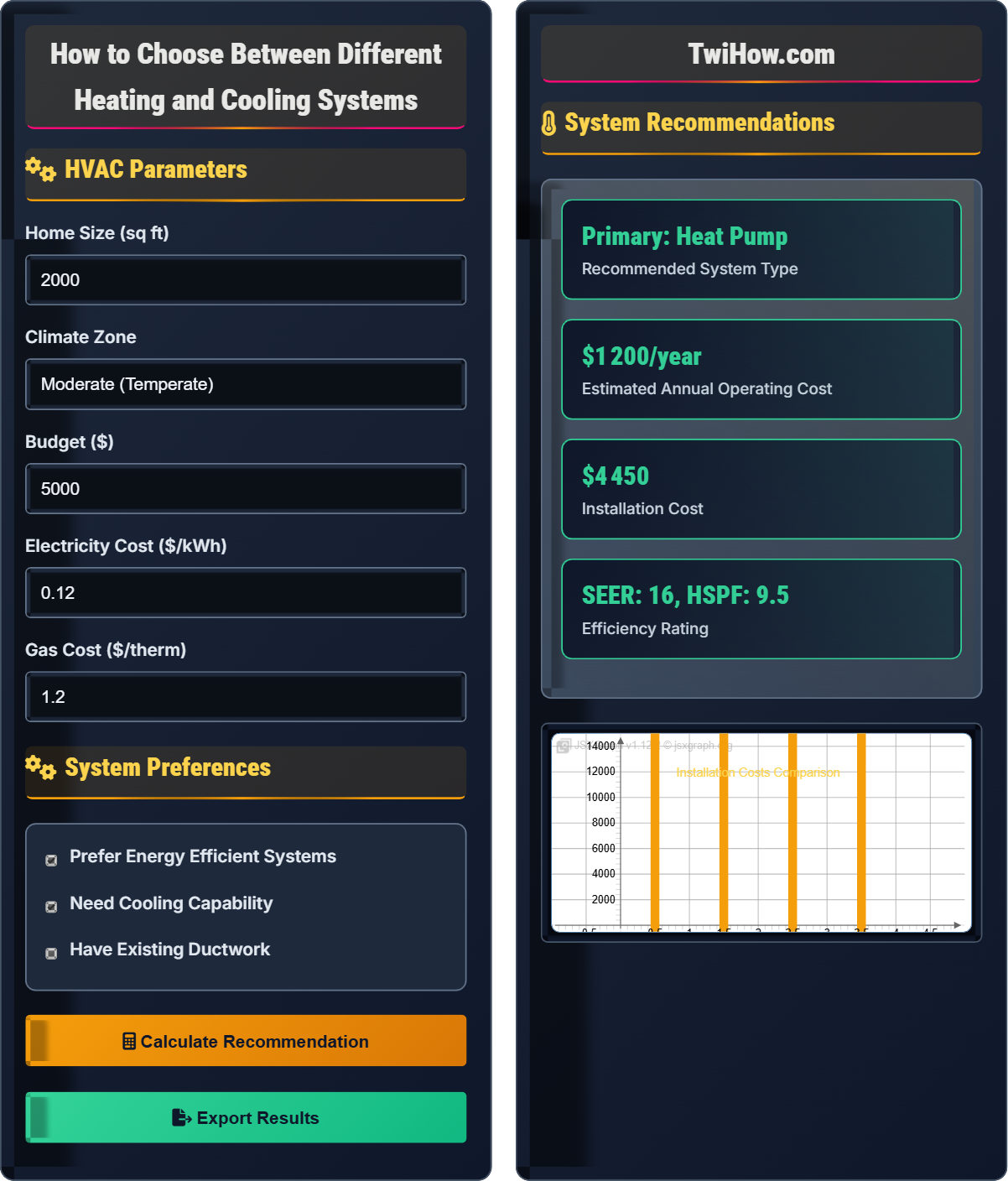The image size is (1008, 1181).
Task: Click the export file icon
Action: [181, 1117]
